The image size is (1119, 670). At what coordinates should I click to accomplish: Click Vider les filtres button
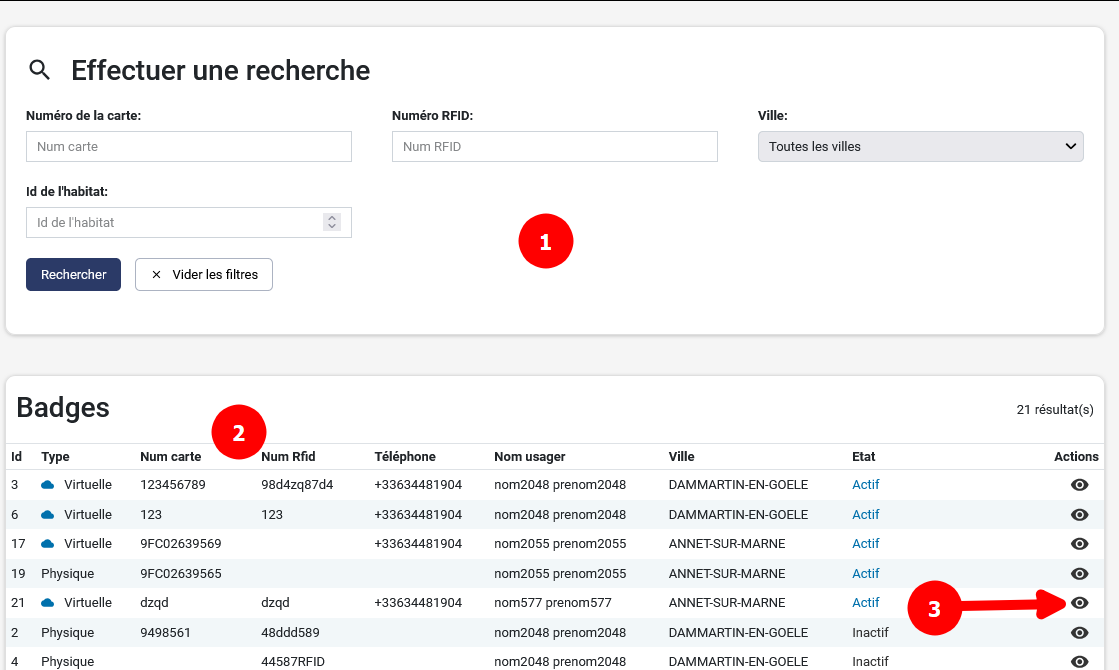(204, 275)
